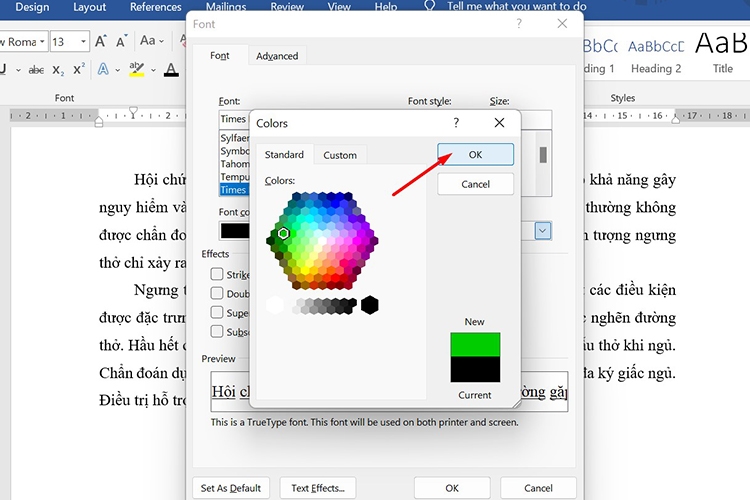The image size is (750, 500).
Task: Close the Font dialog with the X
Action: tap(562, 23)
